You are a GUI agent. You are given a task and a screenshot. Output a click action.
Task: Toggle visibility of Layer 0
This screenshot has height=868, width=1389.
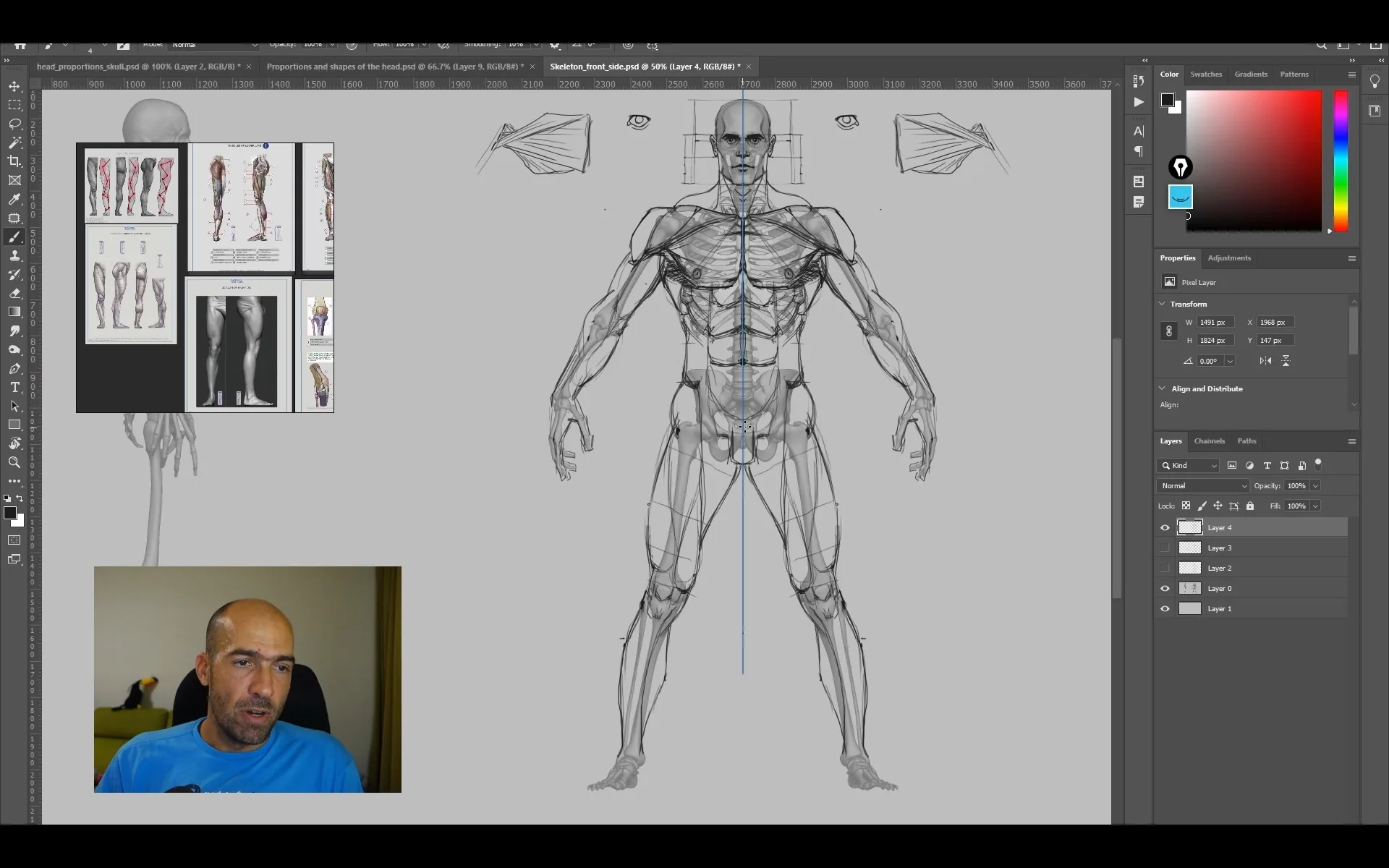tap(1164, 588)
